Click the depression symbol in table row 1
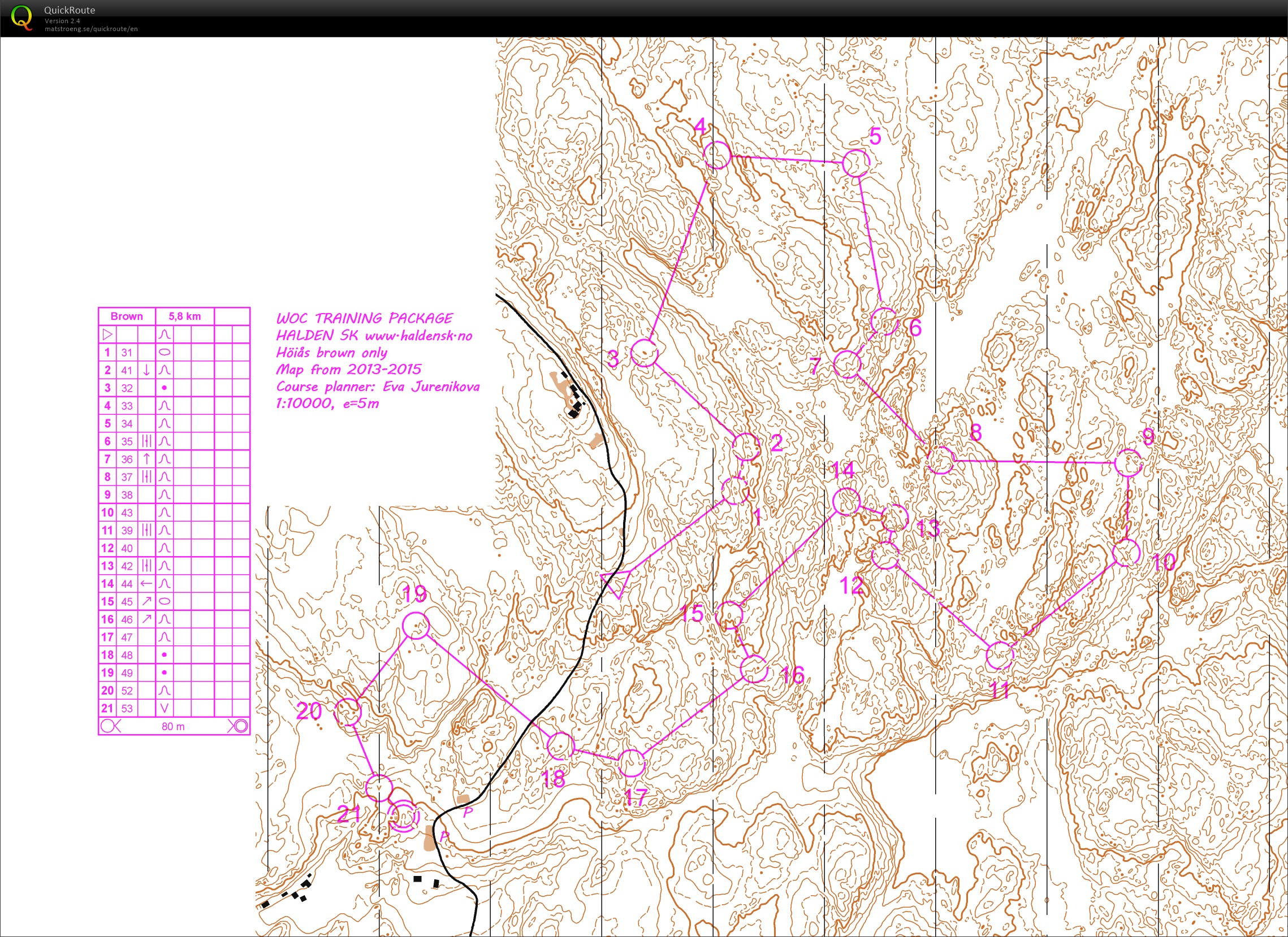This screenshot has height=937, width=1288. (x=164, y=353)
